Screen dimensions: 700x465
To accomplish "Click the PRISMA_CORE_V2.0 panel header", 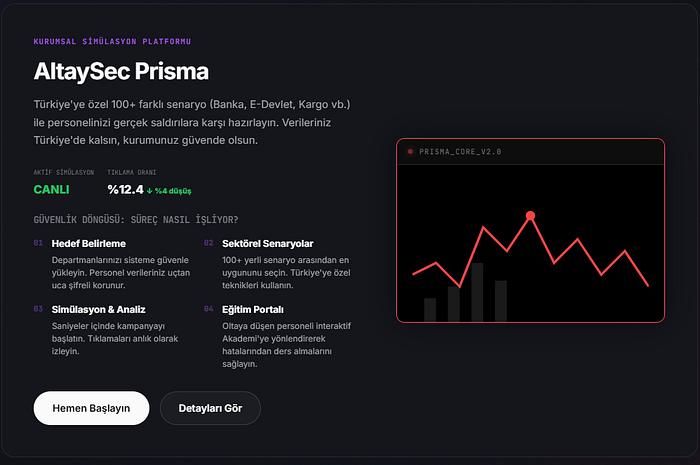I will point(530,152).
